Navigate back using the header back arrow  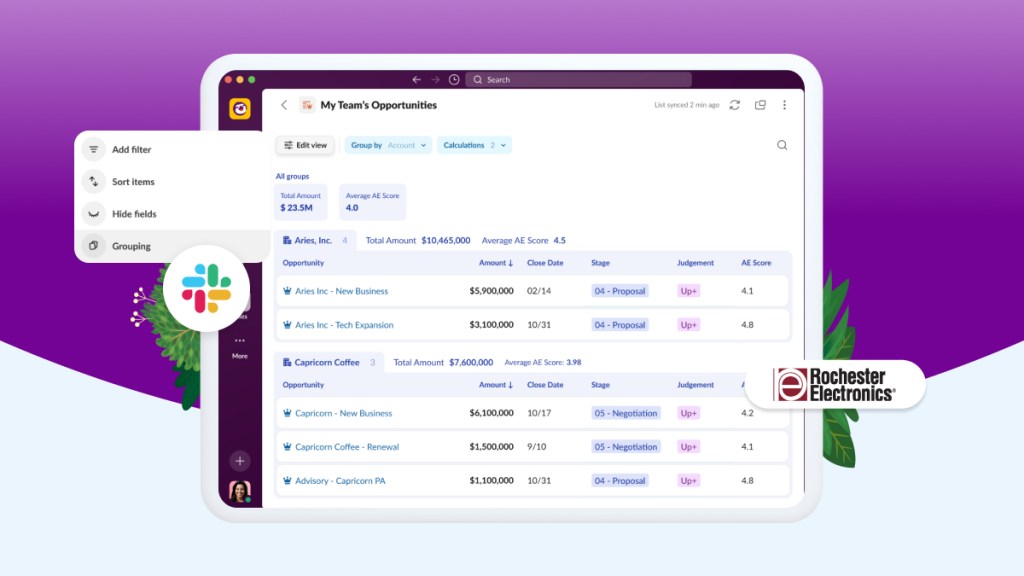pyautogui.click(x=284, y=104)
